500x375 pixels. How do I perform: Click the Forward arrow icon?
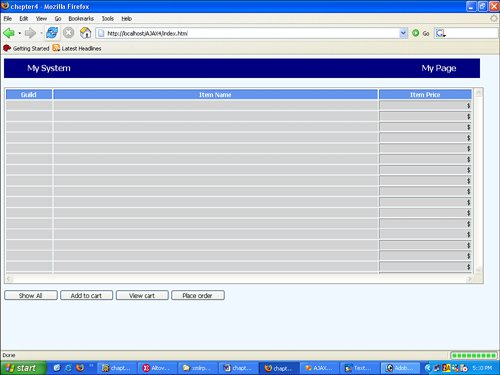30,33
